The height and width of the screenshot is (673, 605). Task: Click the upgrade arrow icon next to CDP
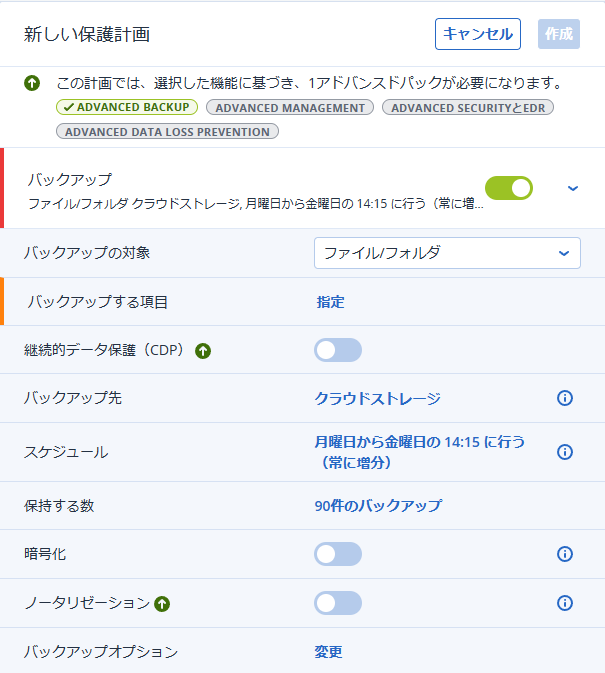[x=203, y=351]
